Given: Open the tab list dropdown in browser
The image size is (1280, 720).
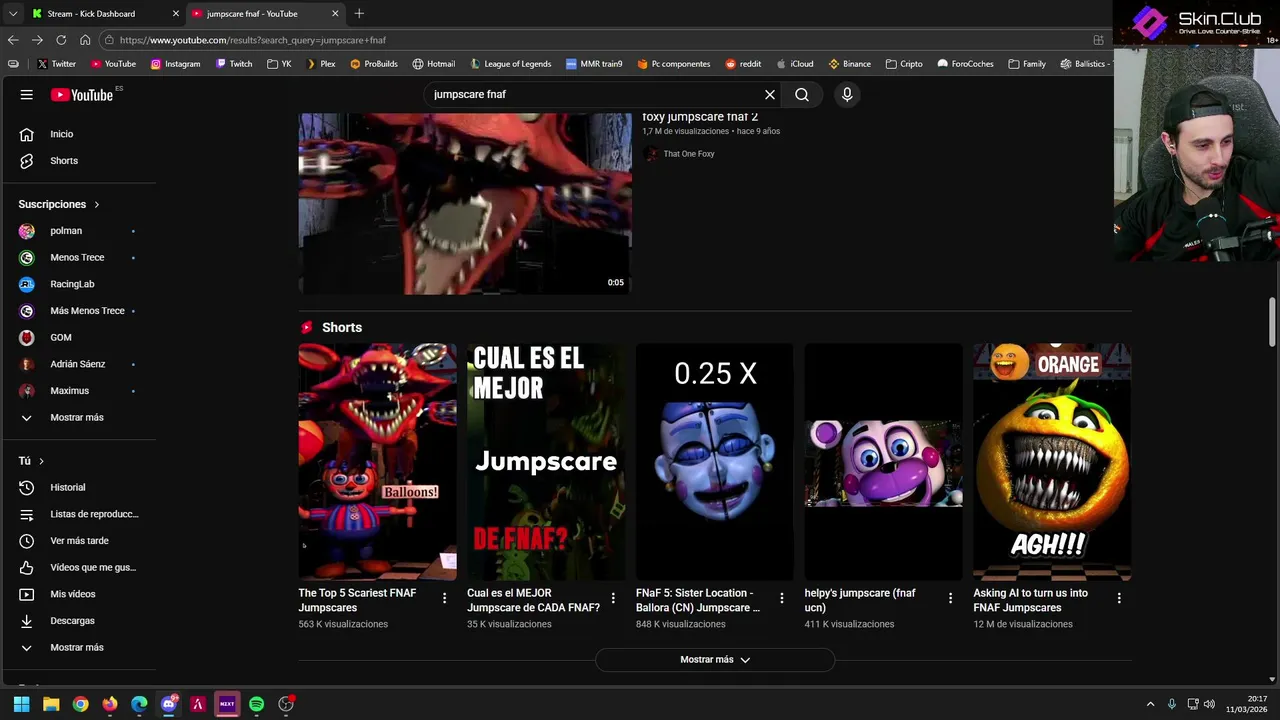Looking at the screenshot, I should pyautogui.click(x=12, y=14).
